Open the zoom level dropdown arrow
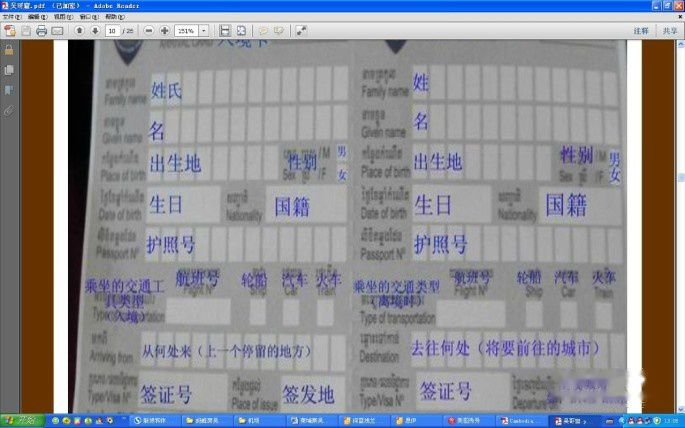This screenshot has height=428, width=685. (203, 31)
